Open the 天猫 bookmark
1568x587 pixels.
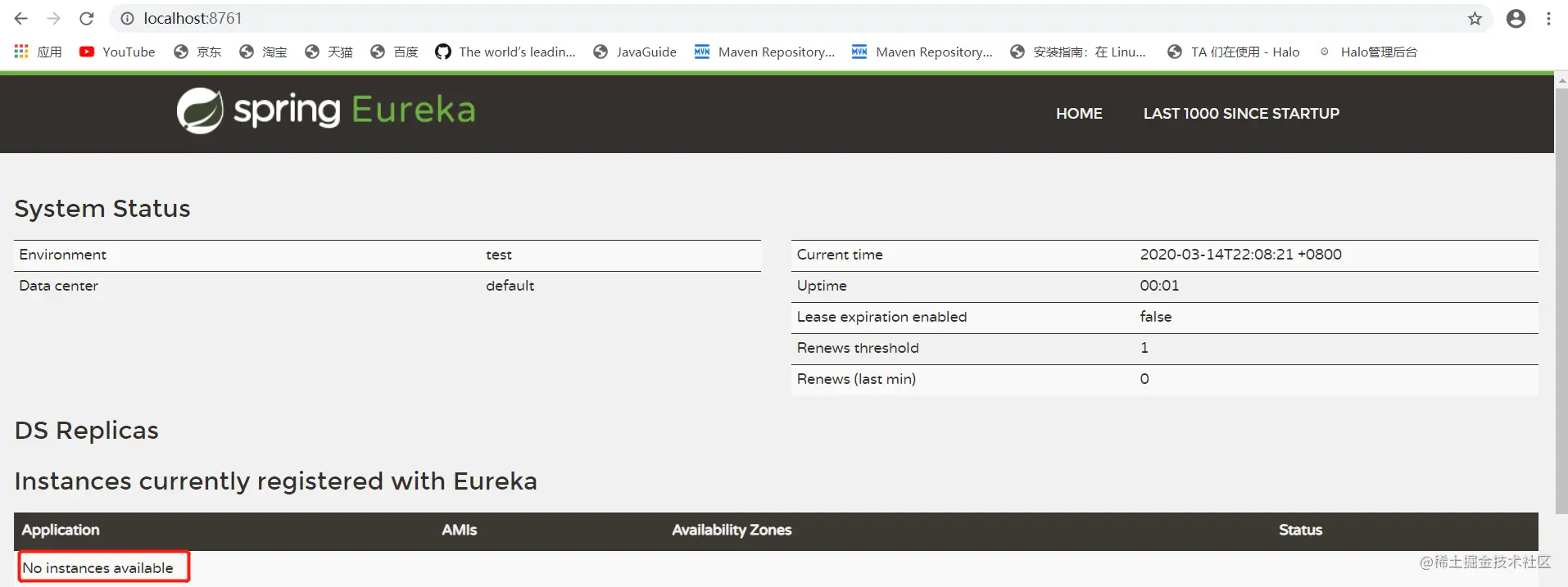[329, 52]
